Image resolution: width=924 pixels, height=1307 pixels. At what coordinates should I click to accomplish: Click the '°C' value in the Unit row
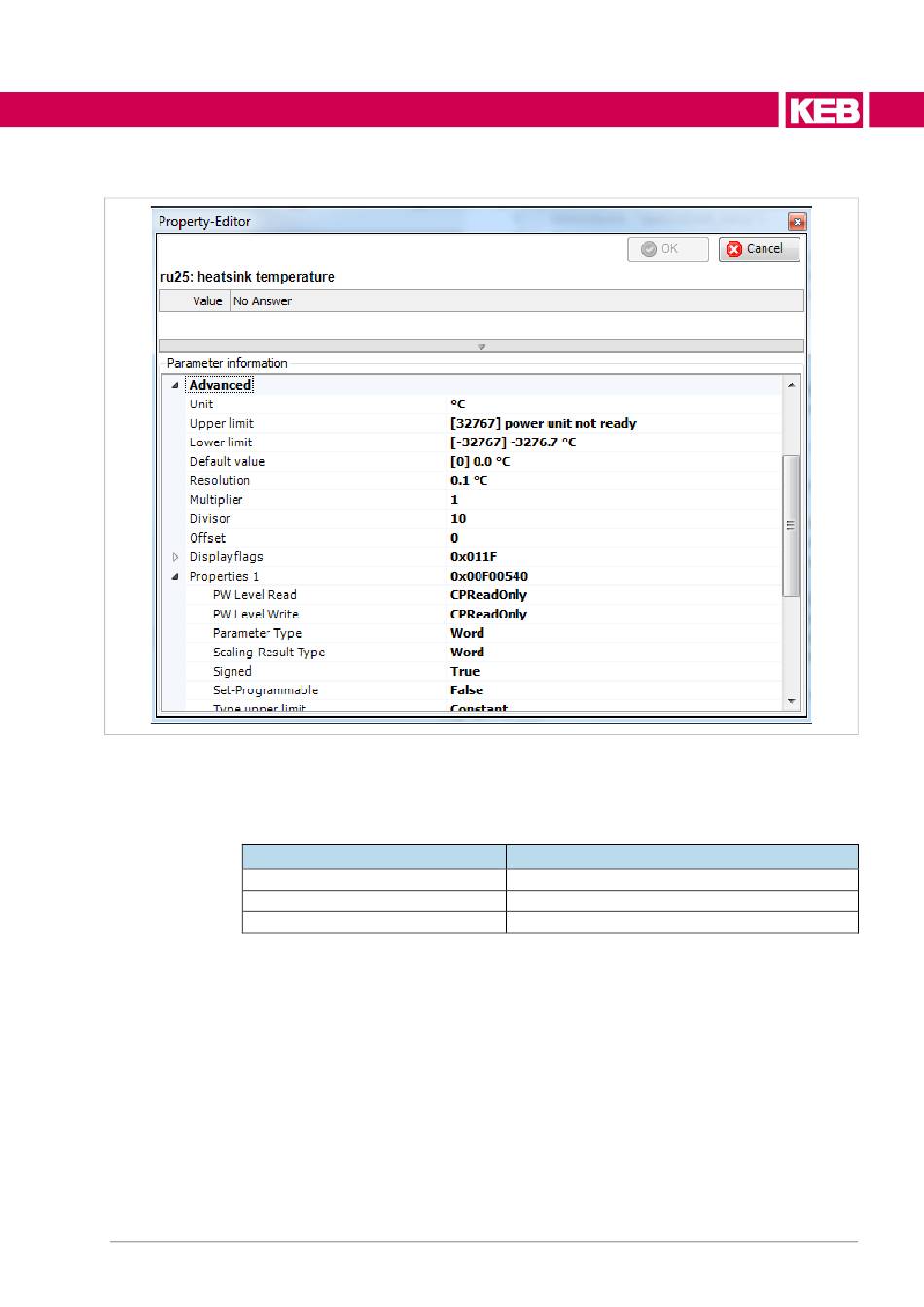pyautogui.click(x=458, y=405)
